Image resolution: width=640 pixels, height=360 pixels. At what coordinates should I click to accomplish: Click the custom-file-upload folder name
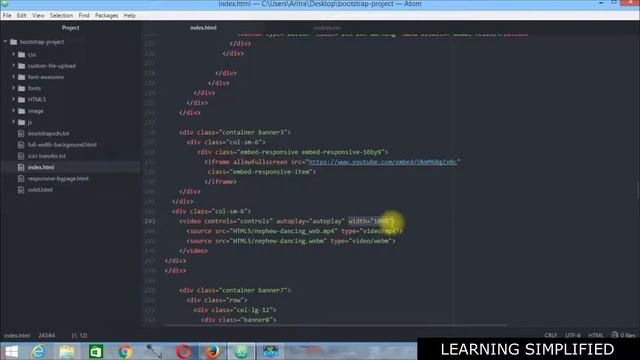click(x=51, y=66)
